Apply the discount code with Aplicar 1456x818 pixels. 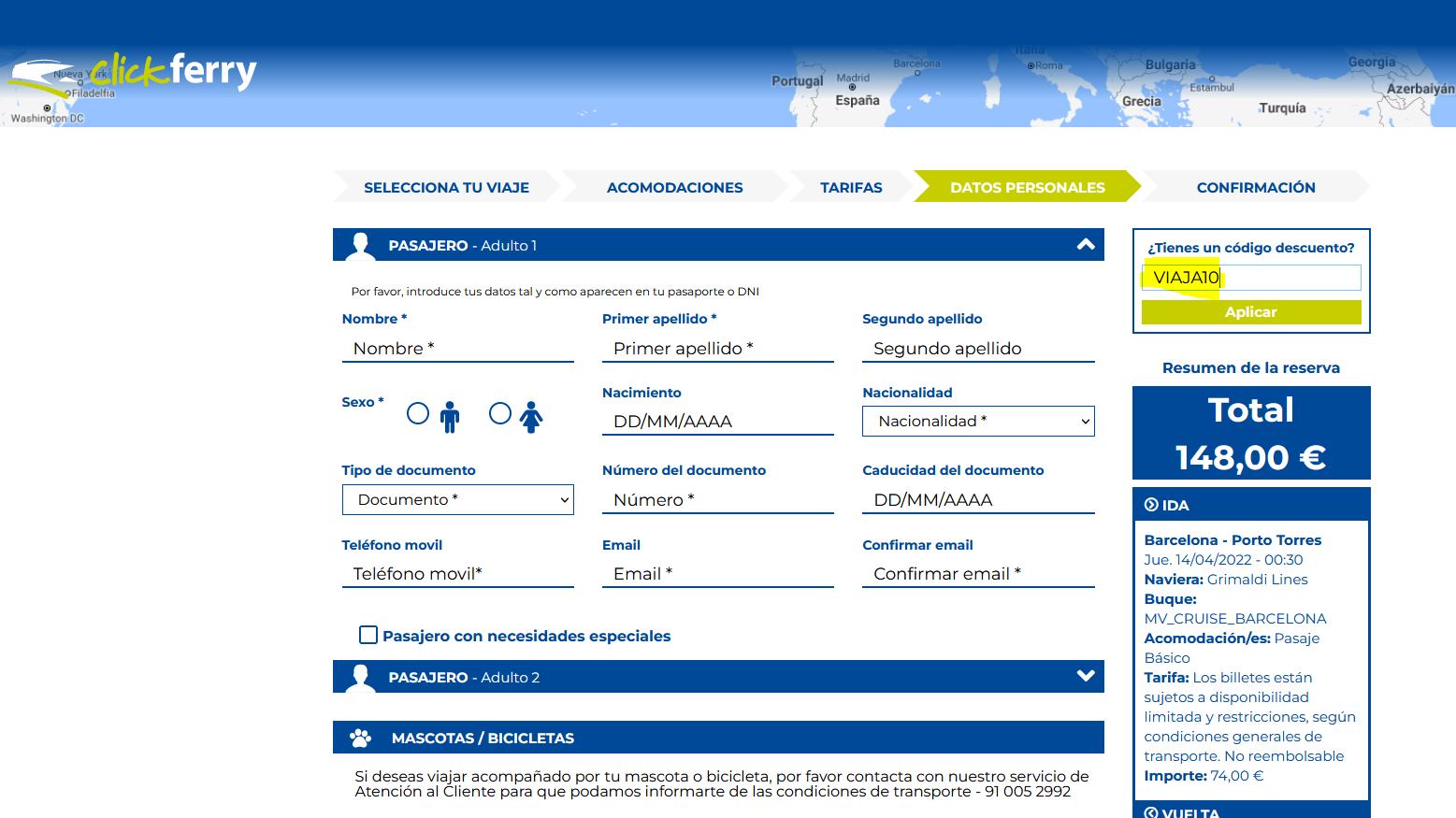pos(1251,312)
